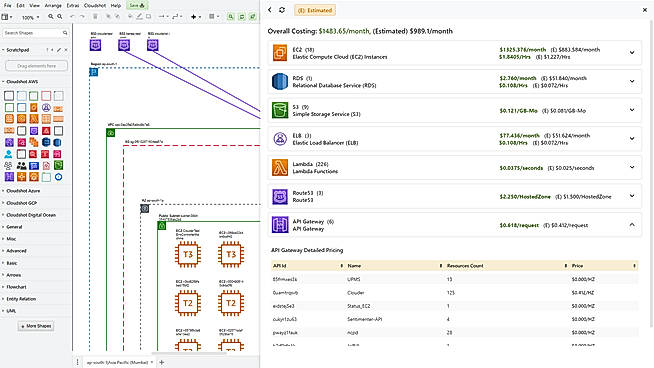Expand the General shapes section
The height and width of the screenshot is (368, 654).
(x=14, y=227)
